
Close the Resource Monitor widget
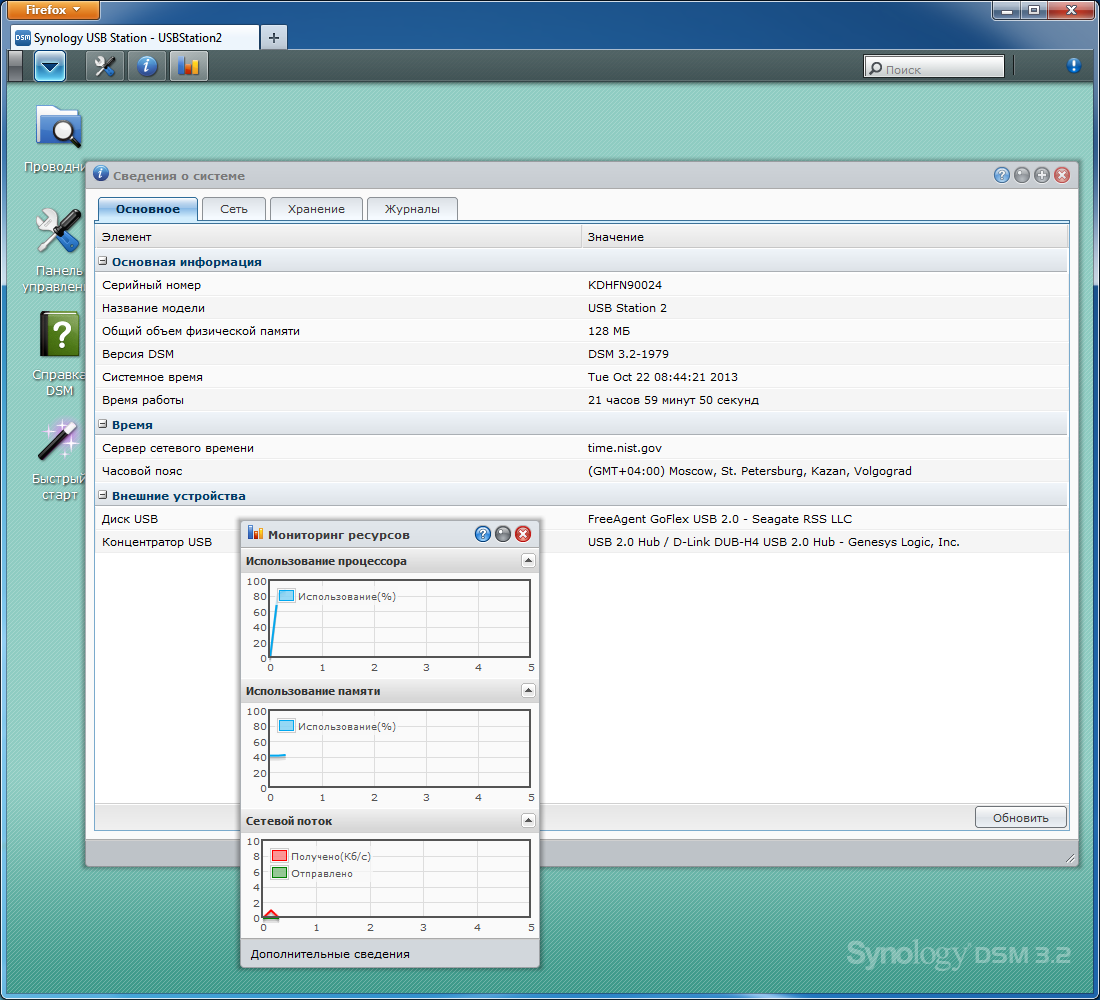(x=523, y=534)
